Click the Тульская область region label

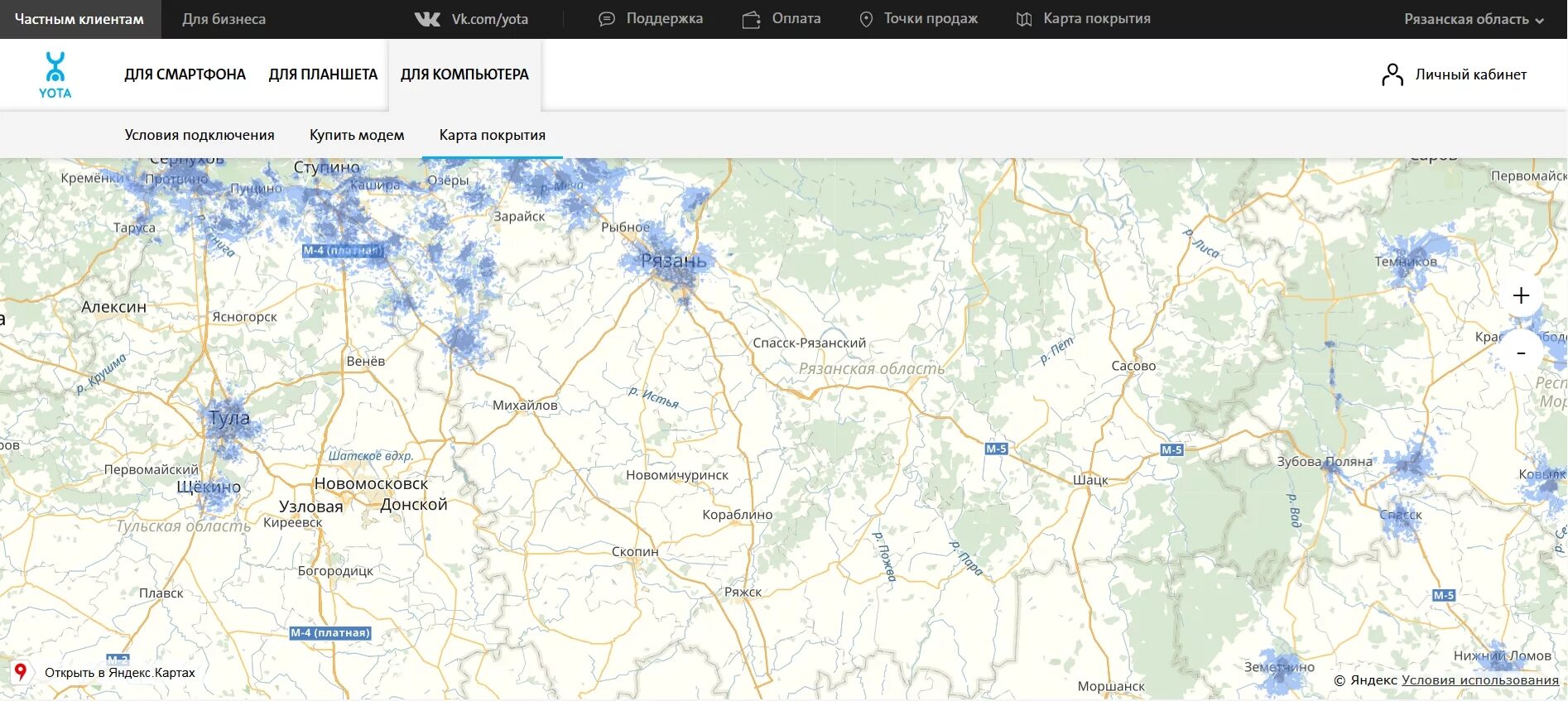[183, 526]
